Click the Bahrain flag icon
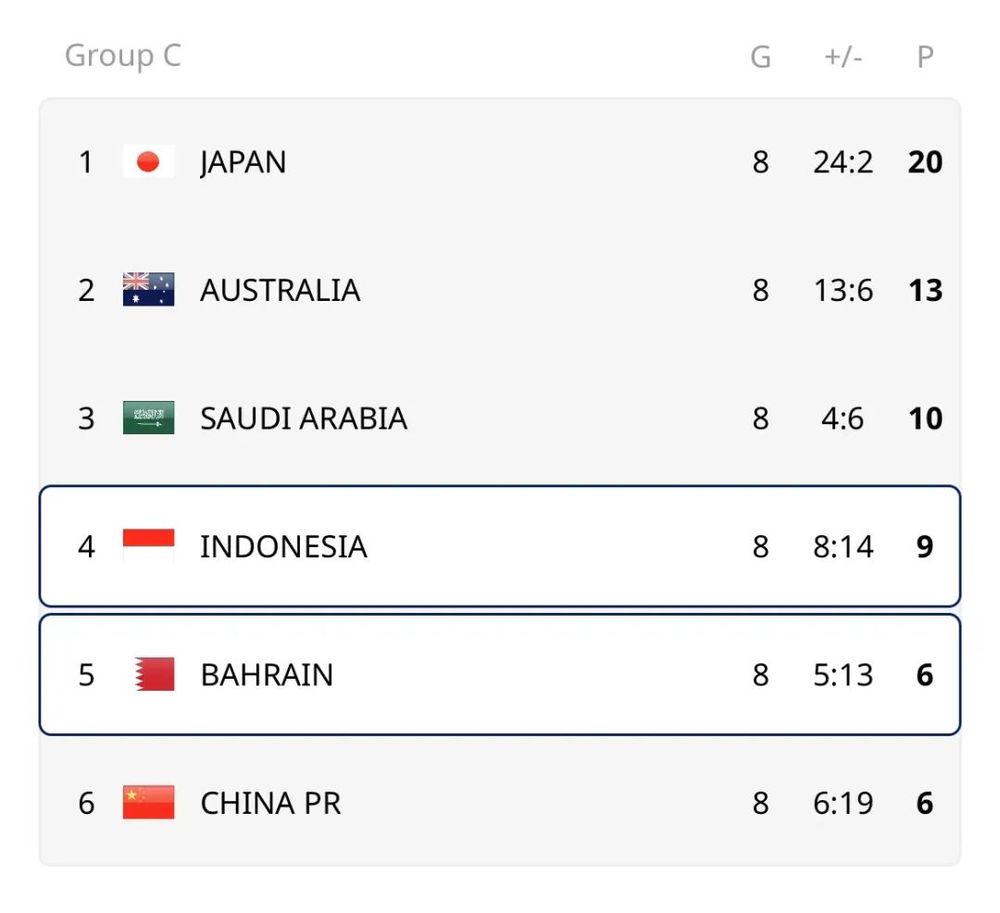Screen dimensions: 1000x913 point(154,674)
